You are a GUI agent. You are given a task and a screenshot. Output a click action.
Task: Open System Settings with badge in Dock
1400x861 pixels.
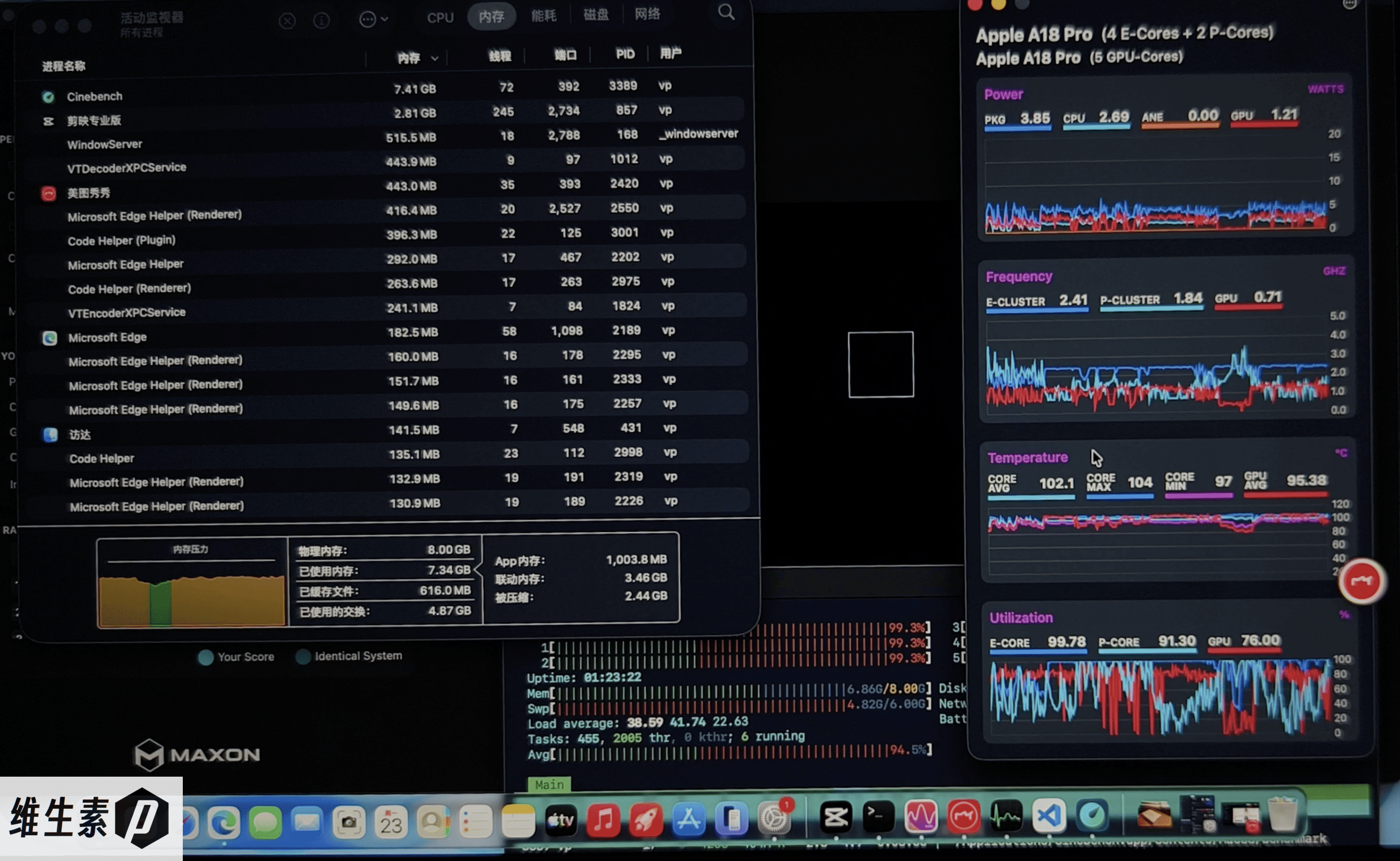[x=774, y=819]
